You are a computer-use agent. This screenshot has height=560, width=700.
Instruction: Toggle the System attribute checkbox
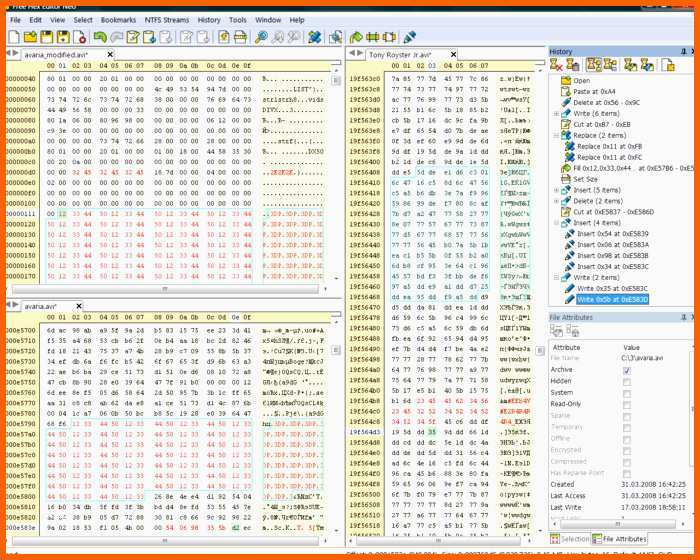pyautogui.click(x=627, y=393)
